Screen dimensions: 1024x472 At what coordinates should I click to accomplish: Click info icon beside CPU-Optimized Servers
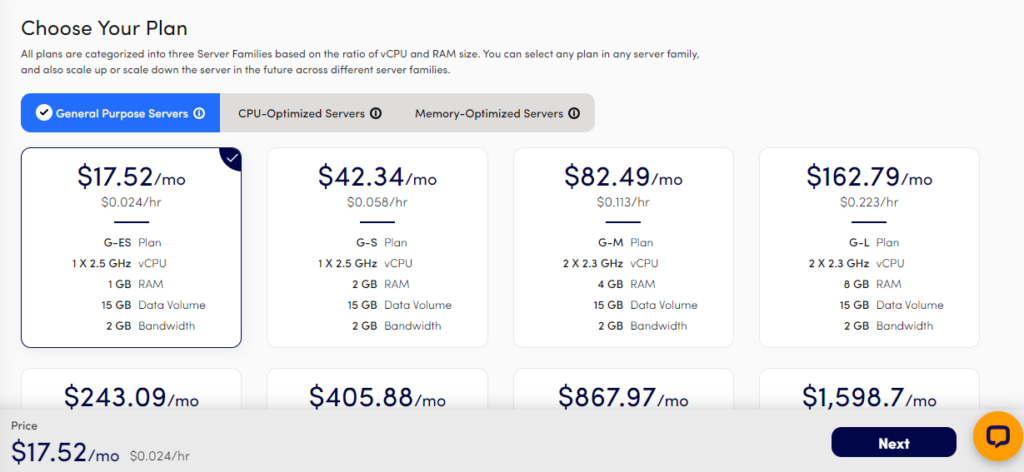[x=376, y=113]
